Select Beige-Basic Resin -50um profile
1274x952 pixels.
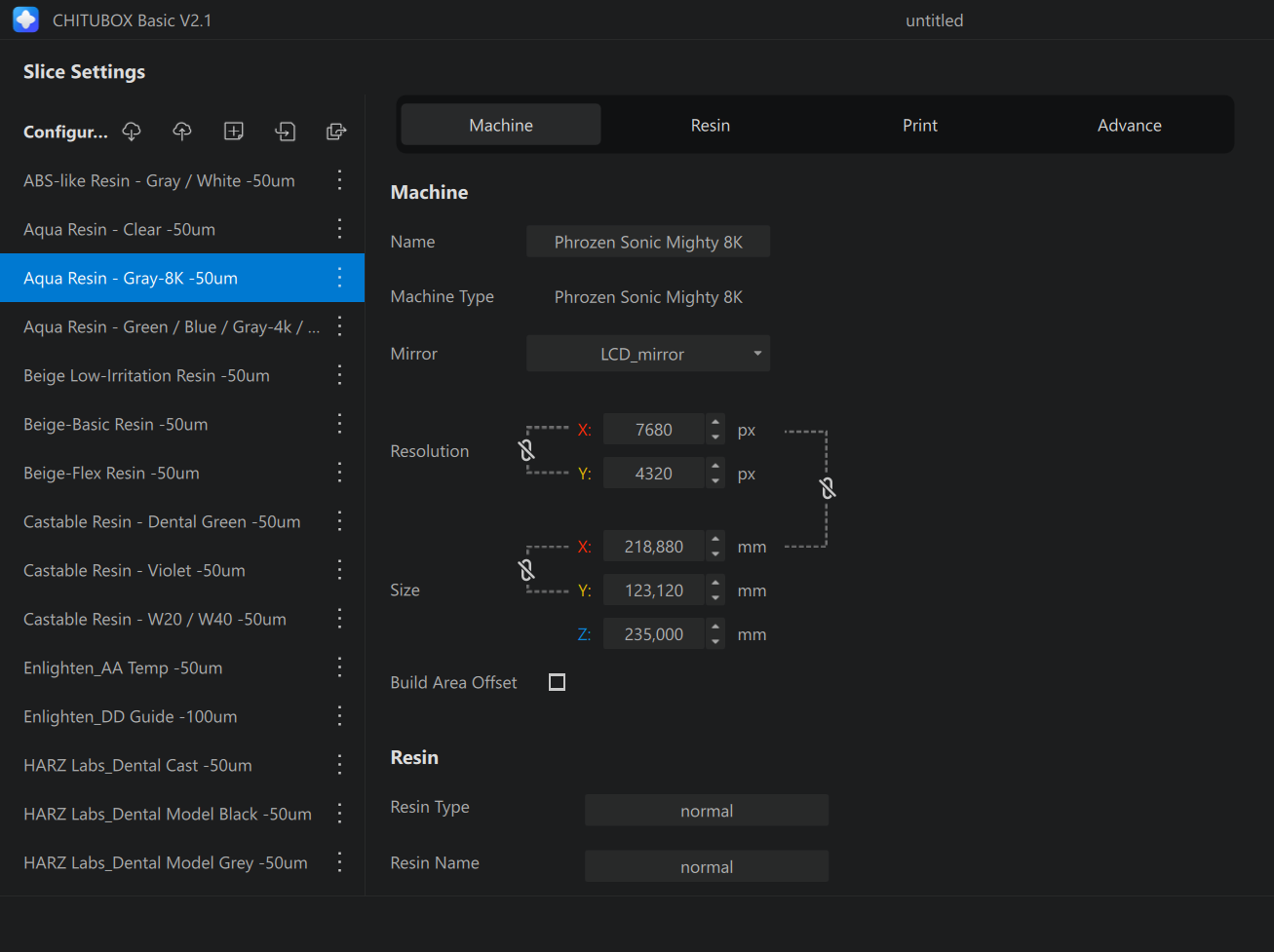[x=182, y=424]
